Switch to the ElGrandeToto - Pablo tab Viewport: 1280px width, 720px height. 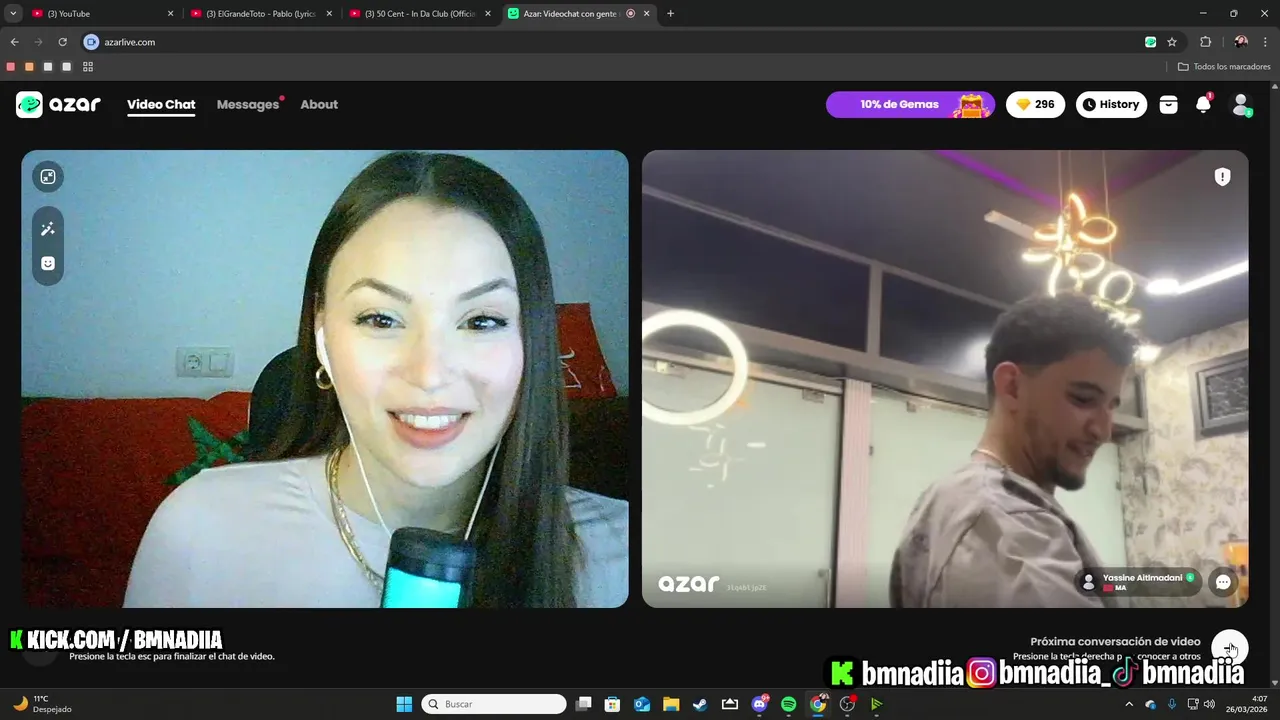[260, 14]
